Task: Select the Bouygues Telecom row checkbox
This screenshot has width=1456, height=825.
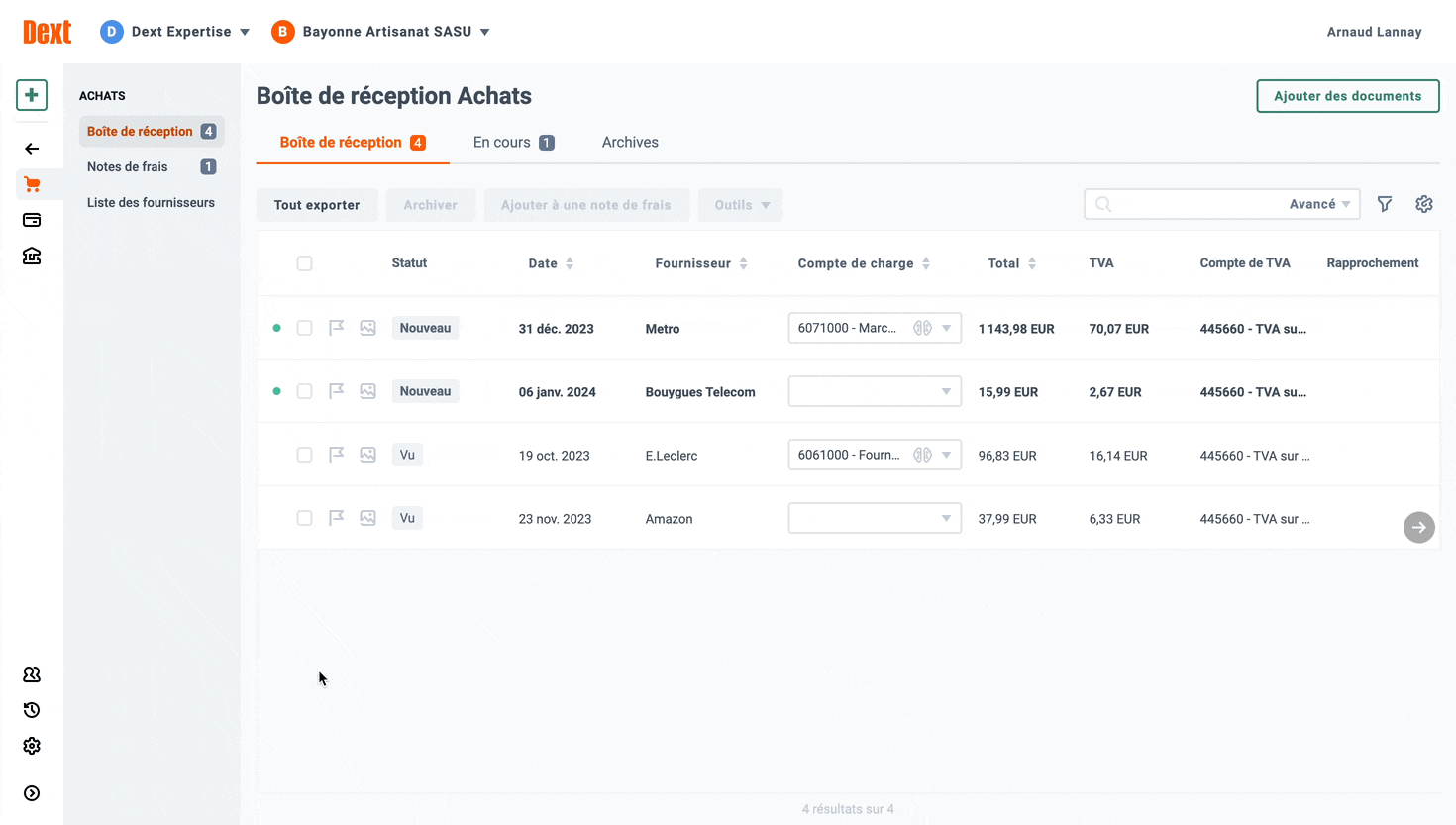Action: pyautogui.click(x=305, y=391)
